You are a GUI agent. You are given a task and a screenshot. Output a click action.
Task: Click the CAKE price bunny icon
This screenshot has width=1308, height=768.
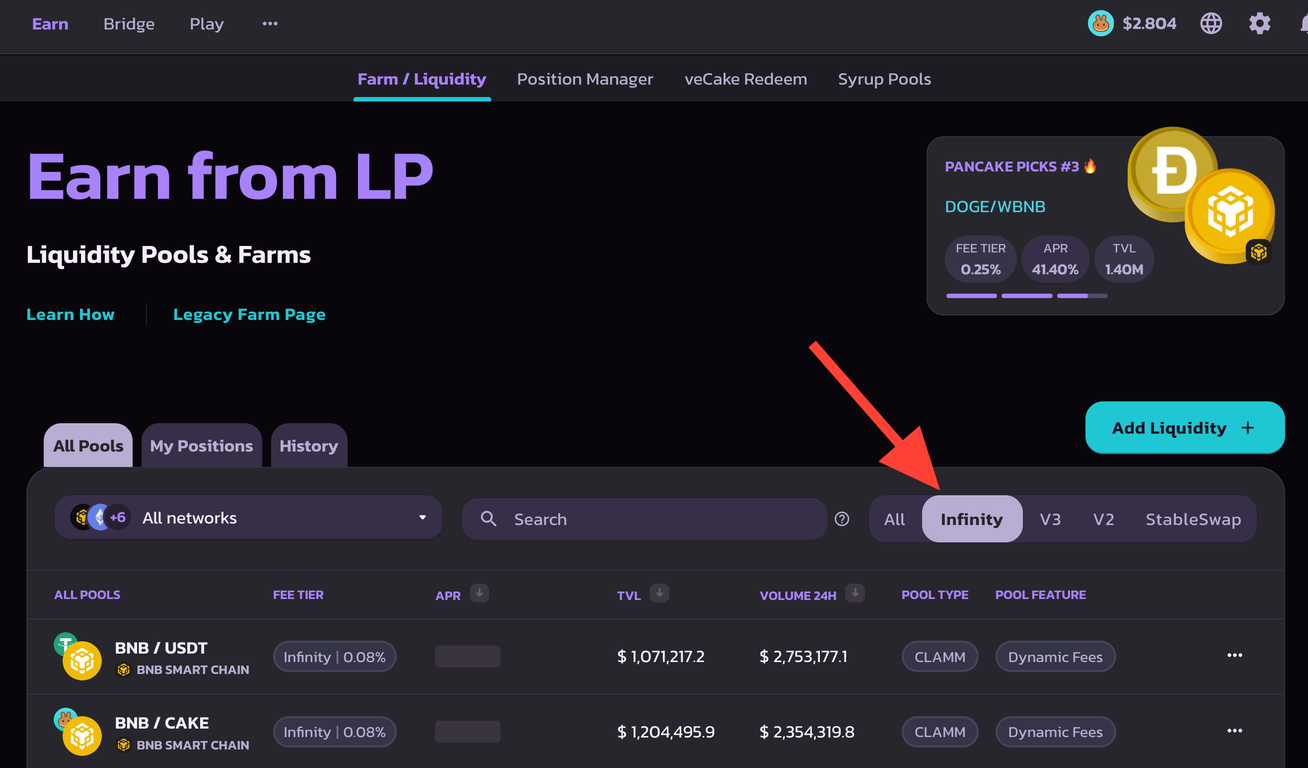[x=1101, y=23]
